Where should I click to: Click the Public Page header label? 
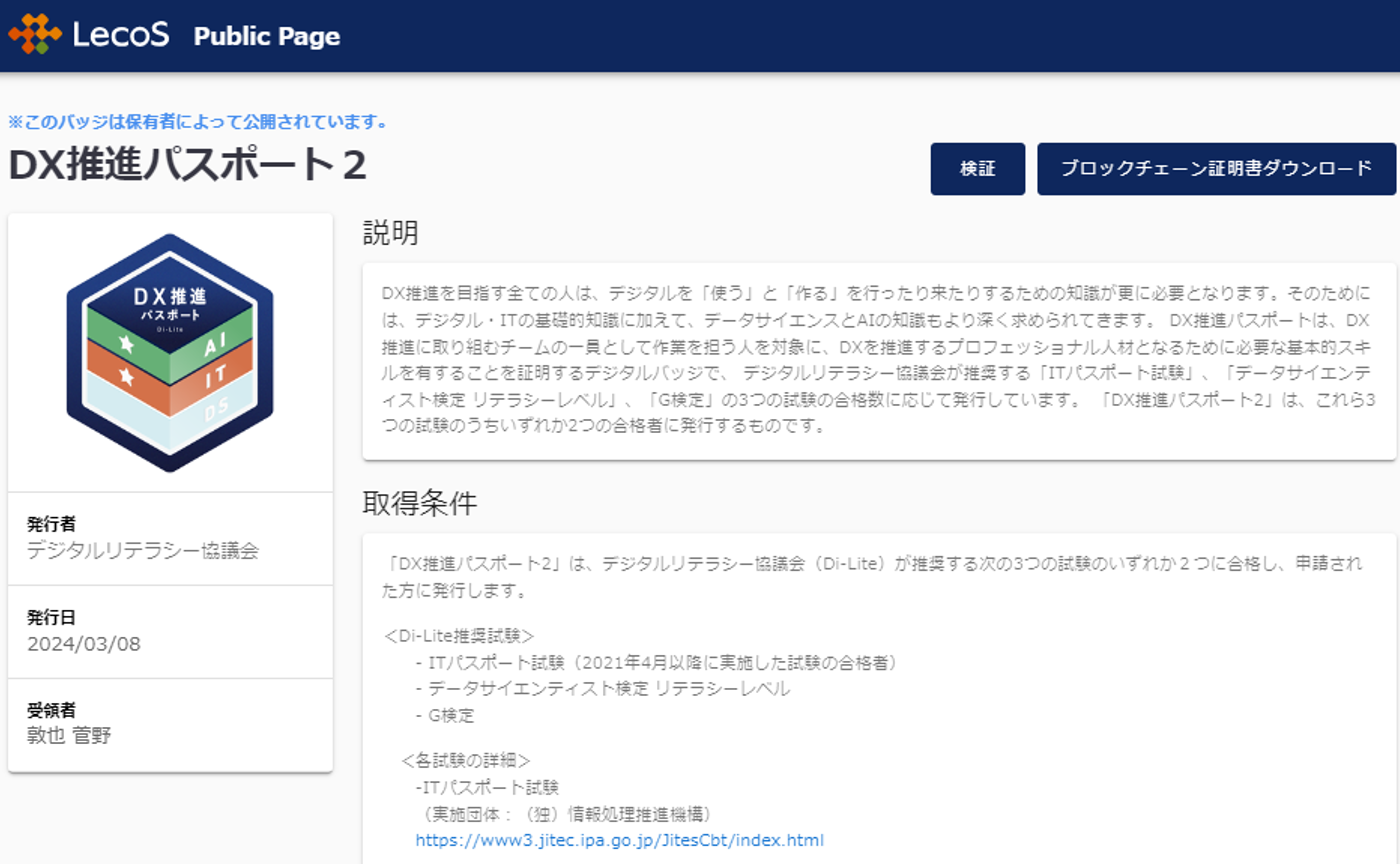point(266,35)
